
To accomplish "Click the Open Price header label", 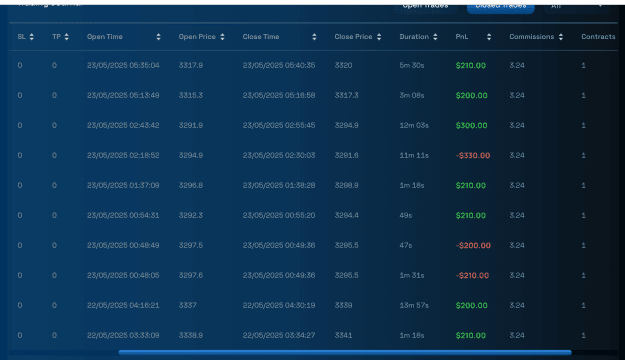I will [197, 37].
